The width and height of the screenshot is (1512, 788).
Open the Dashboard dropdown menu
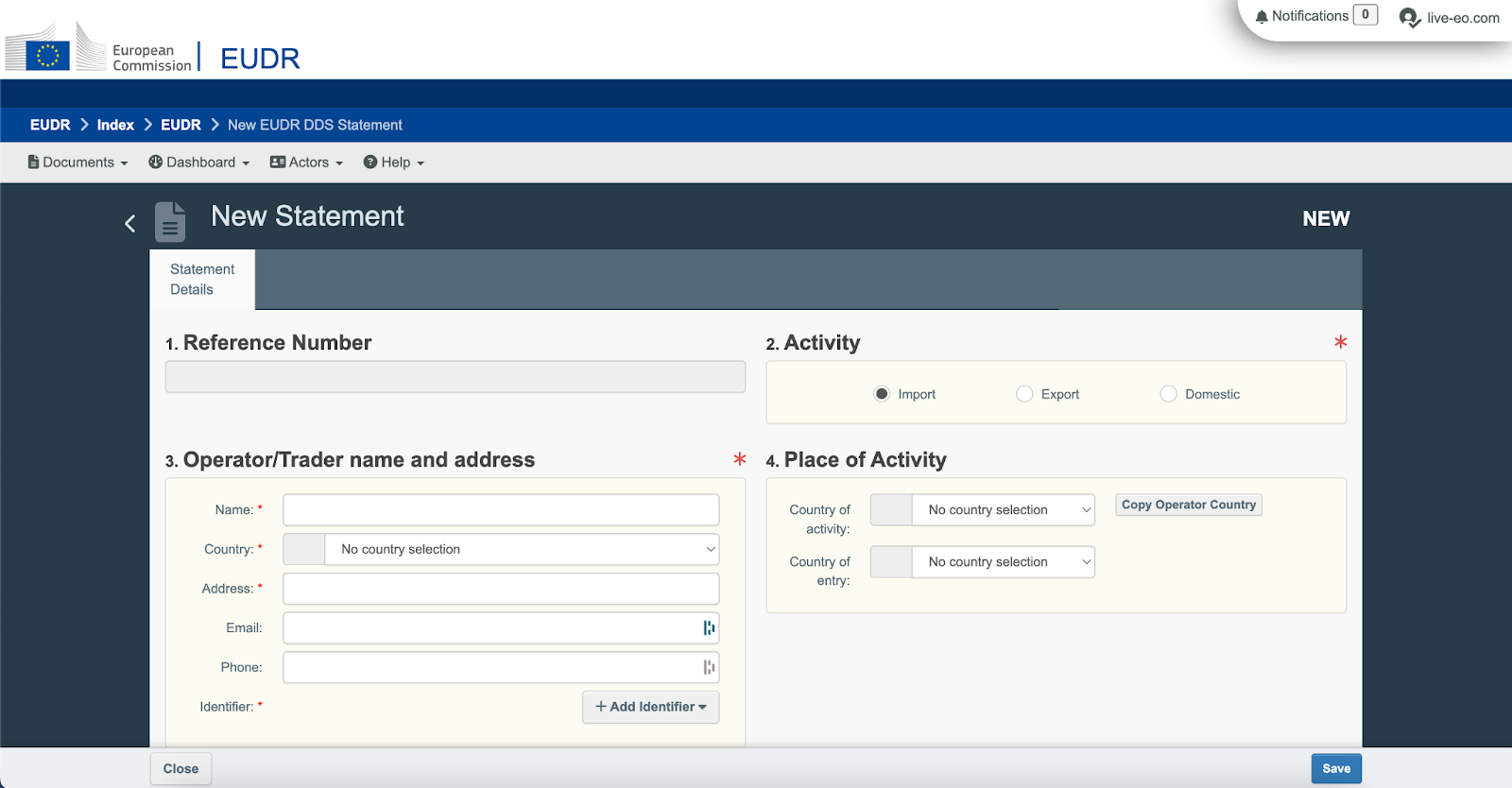coord(199,163)
